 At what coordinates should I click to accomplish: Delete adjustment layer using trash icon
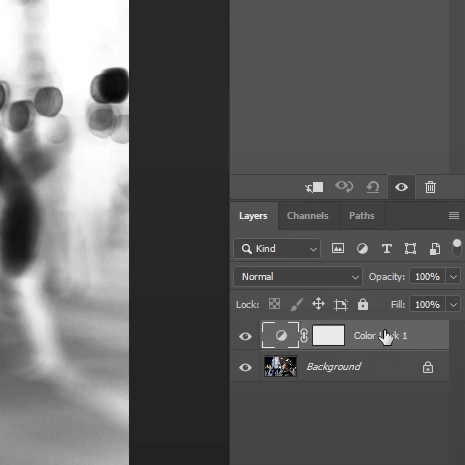click(x=430, y=187)
